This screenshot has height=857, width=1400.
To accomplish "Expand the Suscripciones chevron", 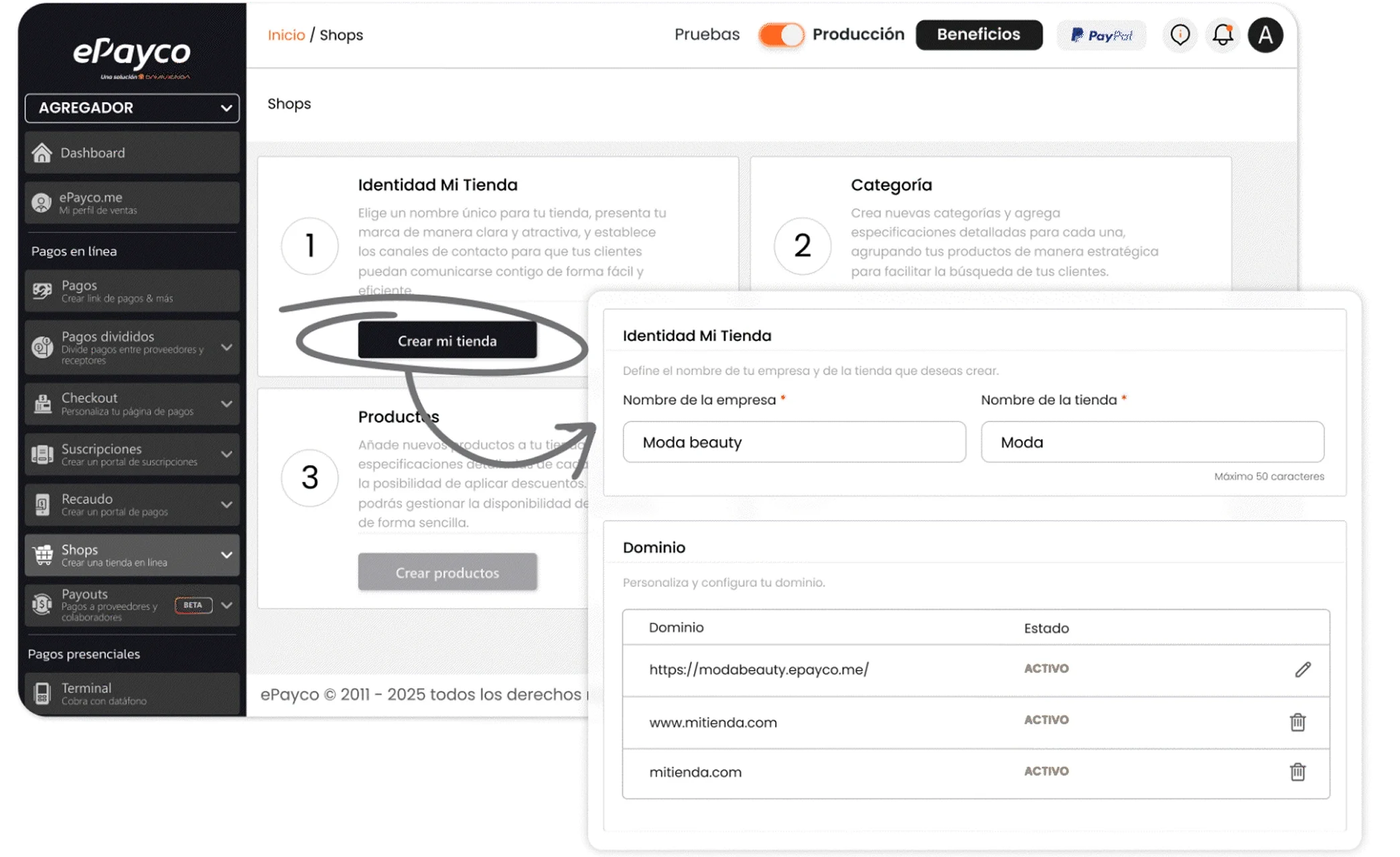I will tap(226, 454).
